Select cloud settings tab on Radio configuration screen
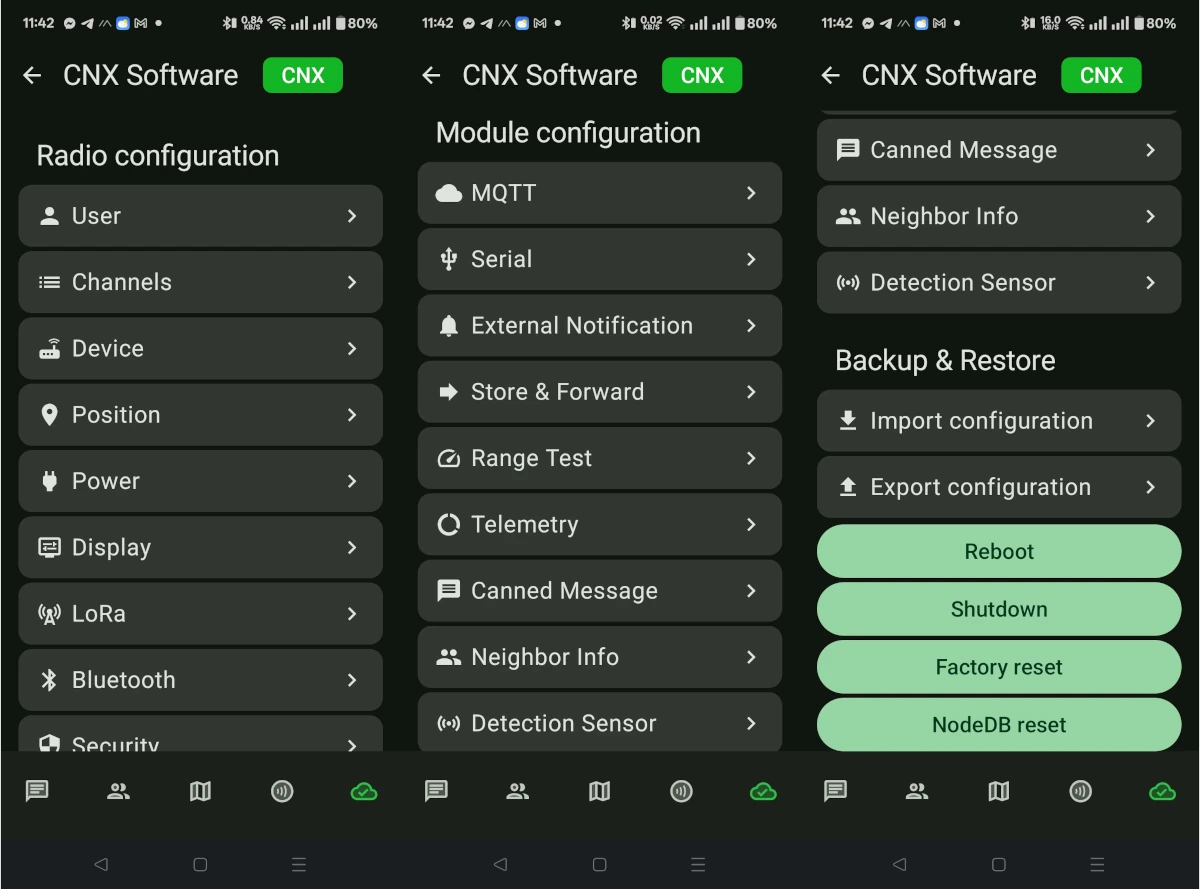 click(364, 792)
